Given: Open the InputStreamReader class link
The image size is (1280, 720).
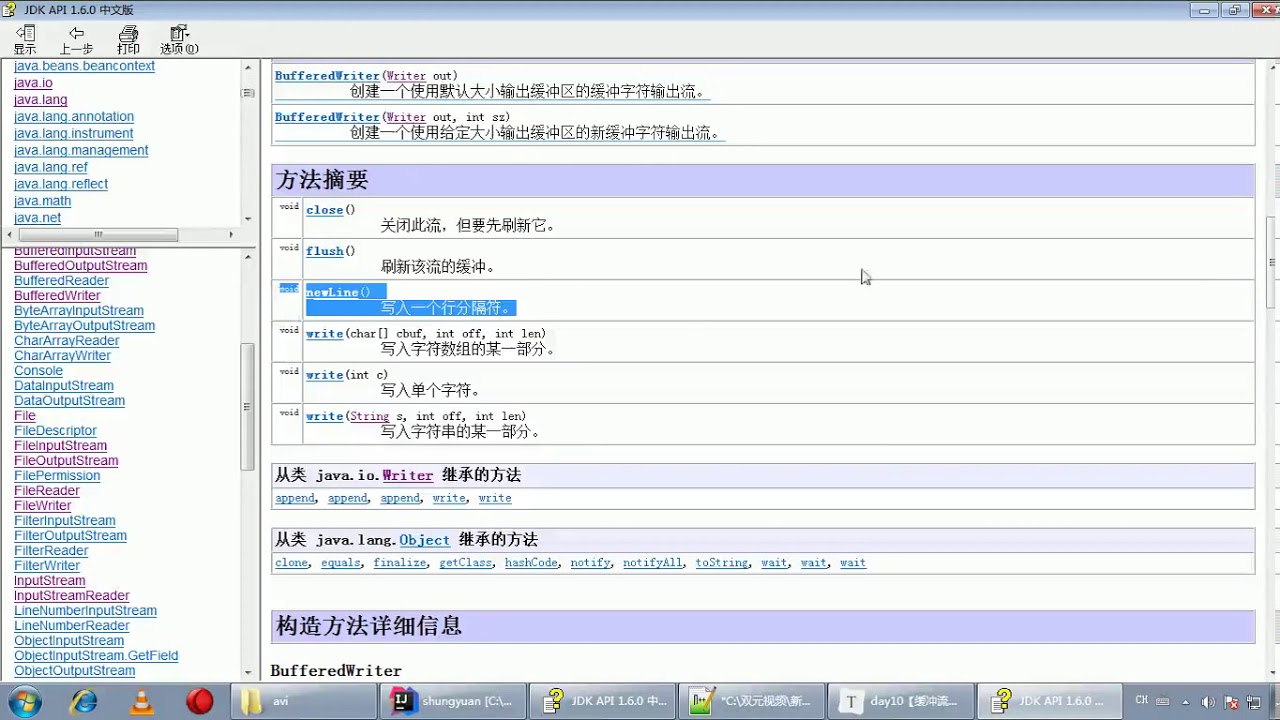Looking at the screenshot, I should pyautogui.click(x=72, y=596).
